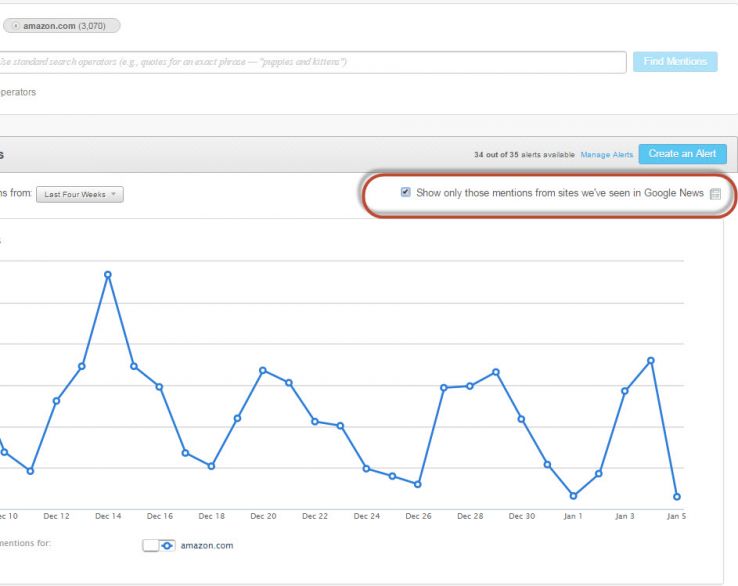Click the data point above Dec 26
Viewport: 738px width, 586px height.
(417, 484)
